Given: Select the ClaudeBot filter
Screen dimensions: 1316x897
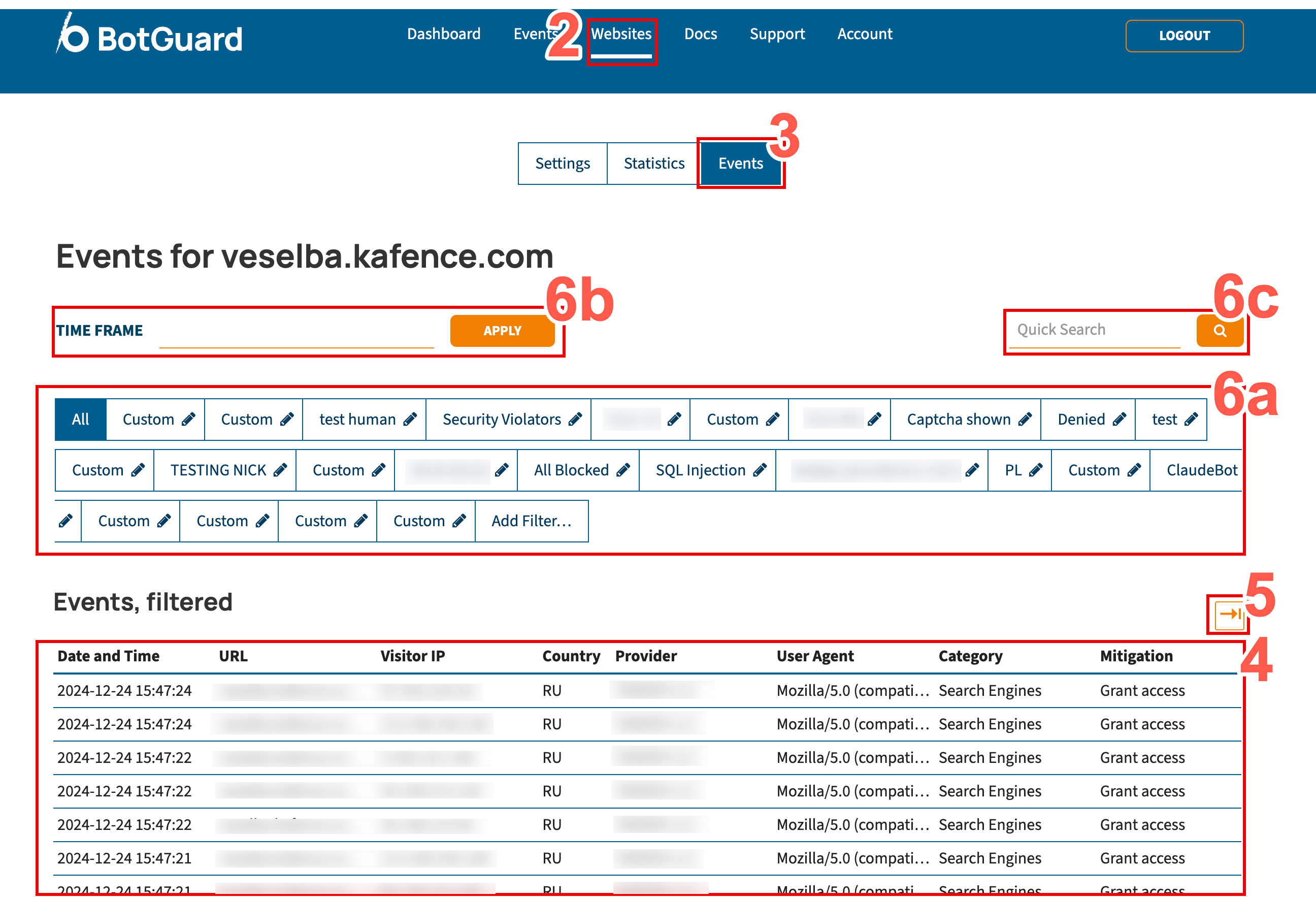Looking at the screenshot, I should pyautogui.click(x=1202, y=470).
